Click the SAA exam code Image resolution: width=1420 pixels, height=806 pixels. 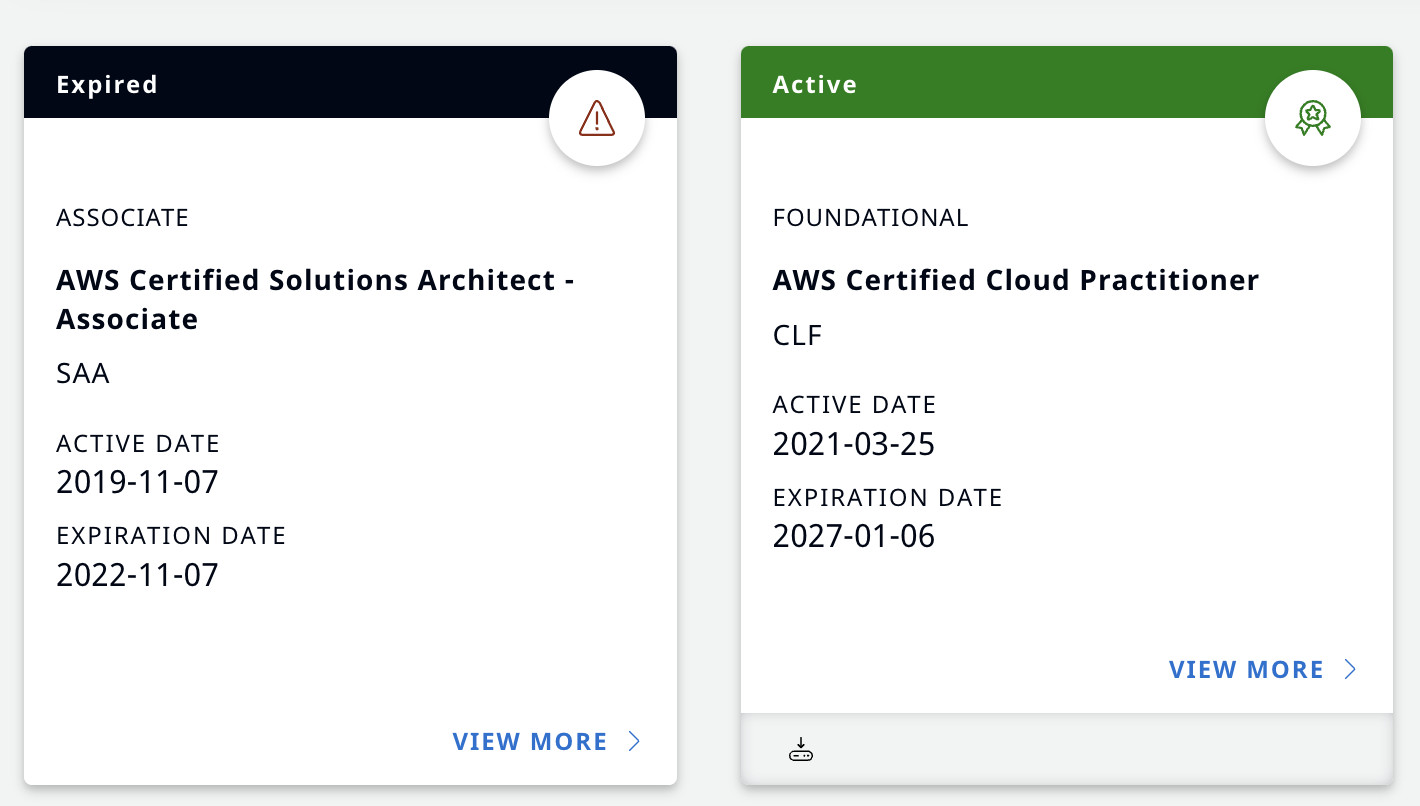point(83,374)
